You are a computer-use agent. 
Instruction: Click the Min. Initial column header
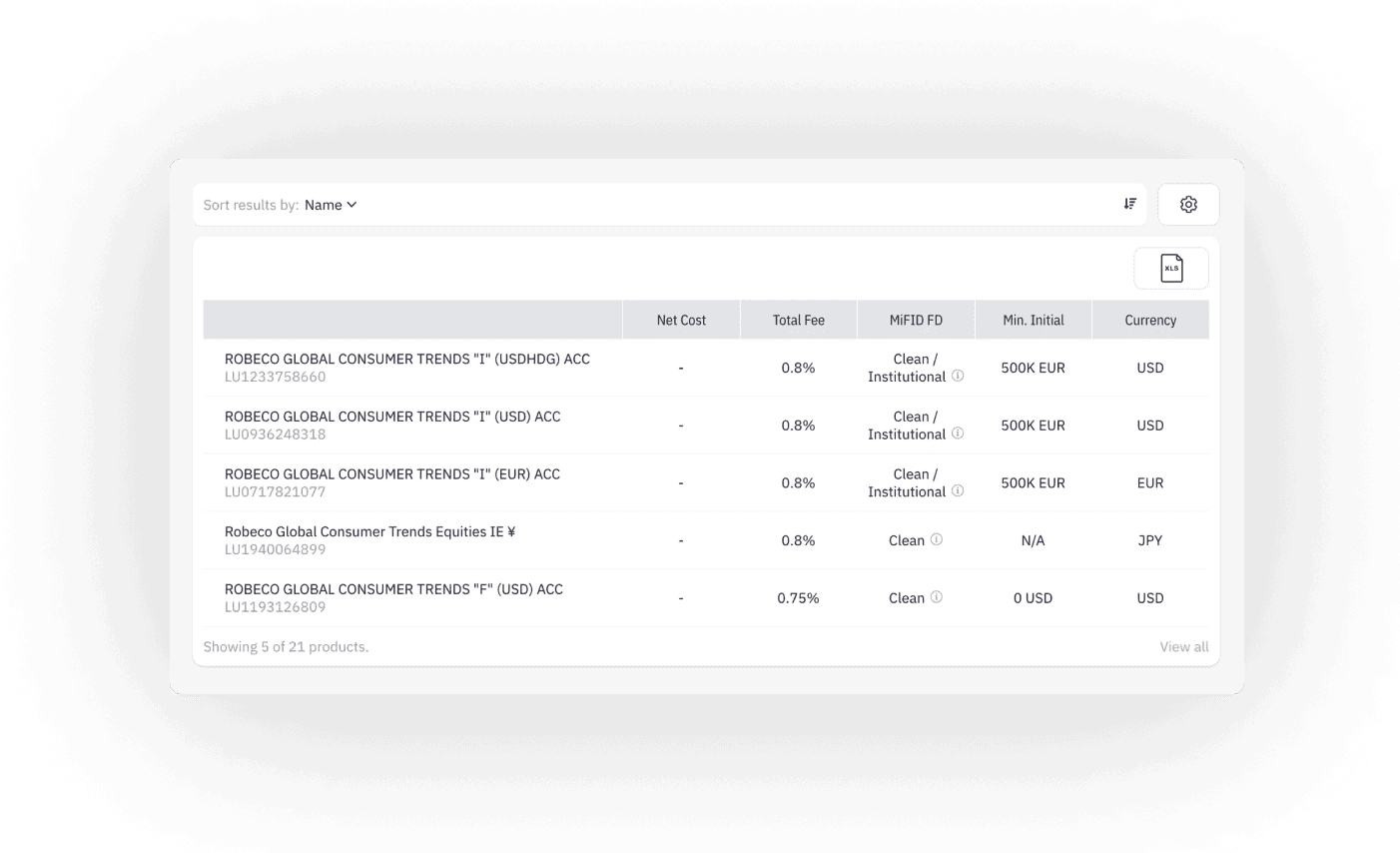click(x=1034, y=320)
